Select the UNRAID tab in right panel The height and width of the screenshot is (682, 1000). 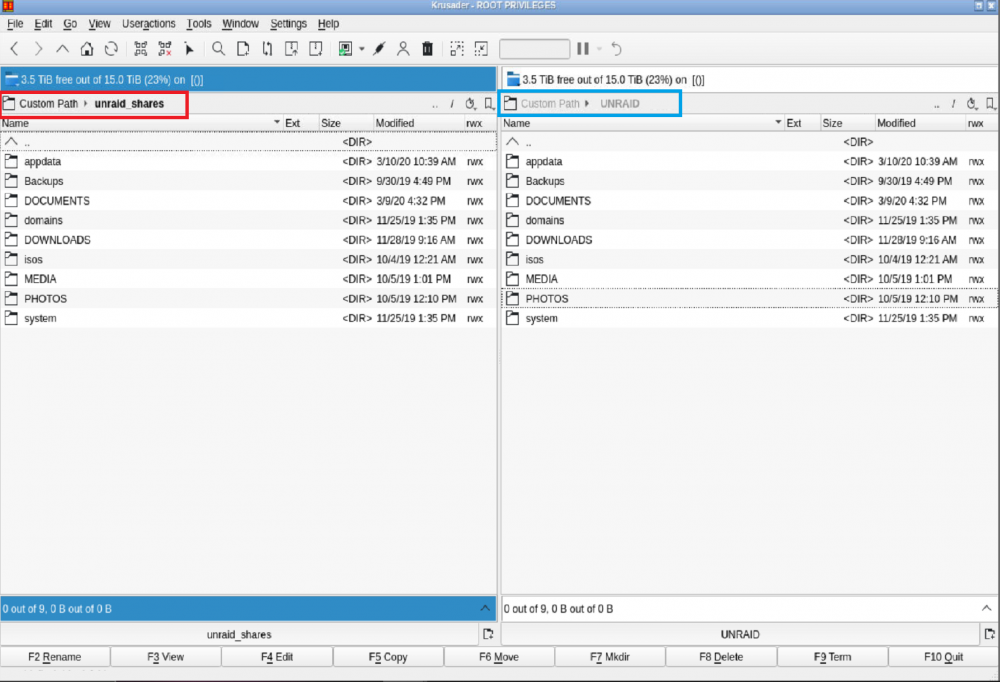tap(740, 634)
